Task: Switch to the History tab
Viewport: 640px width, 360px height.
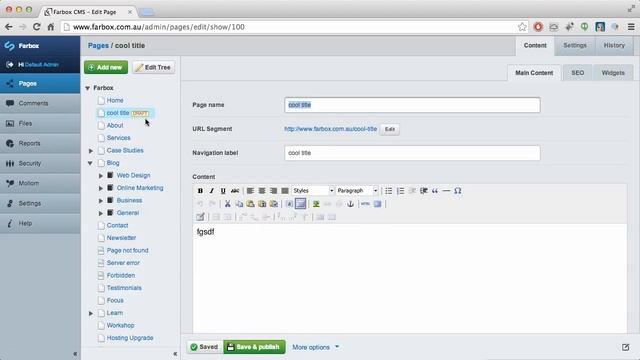Action: (x=614, y=45)
